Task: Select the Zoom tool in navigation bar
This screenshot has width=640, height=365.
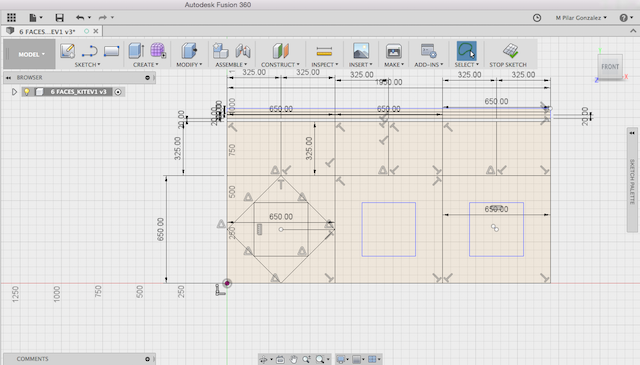Action: point(306,359)
